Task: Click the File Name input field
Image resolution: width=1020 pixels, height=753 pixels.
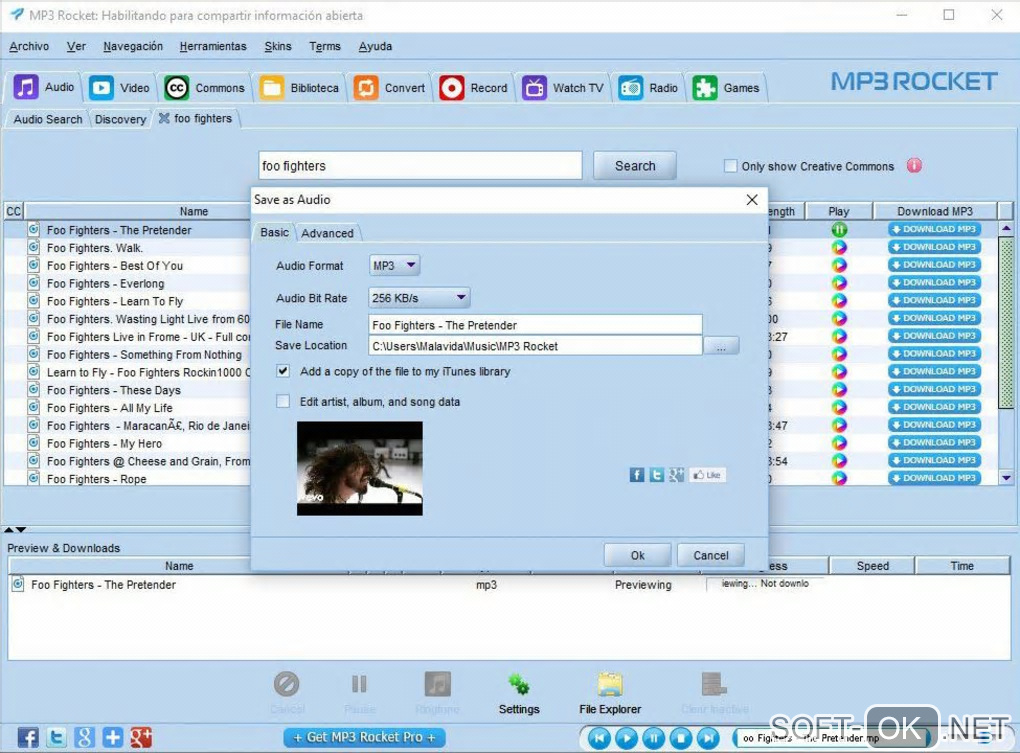Action: pyautogui.click(x=535, y=324)
